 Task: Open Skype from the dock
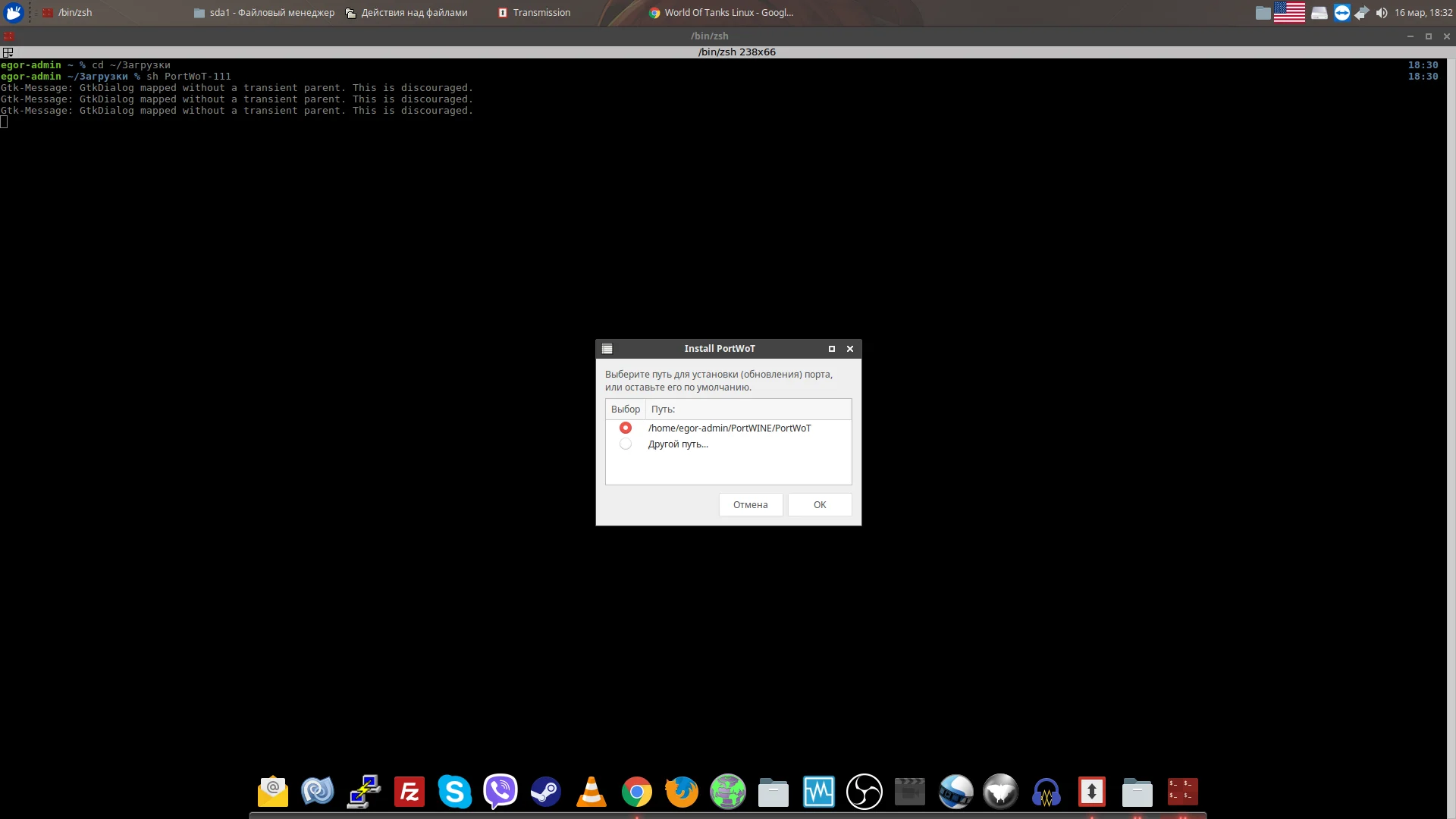[454, 792]
